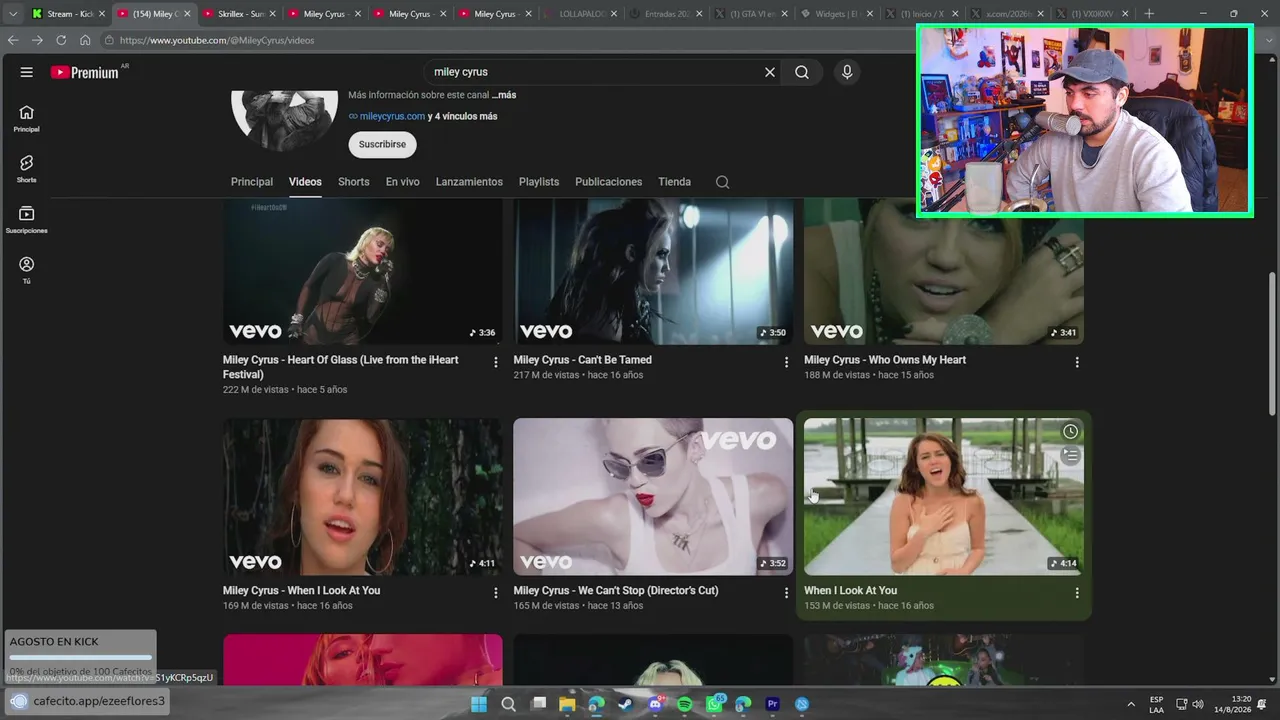Reload the page with the browser refresh icon
This screenshot has width=1280, height=720.
tap(61, 40)
